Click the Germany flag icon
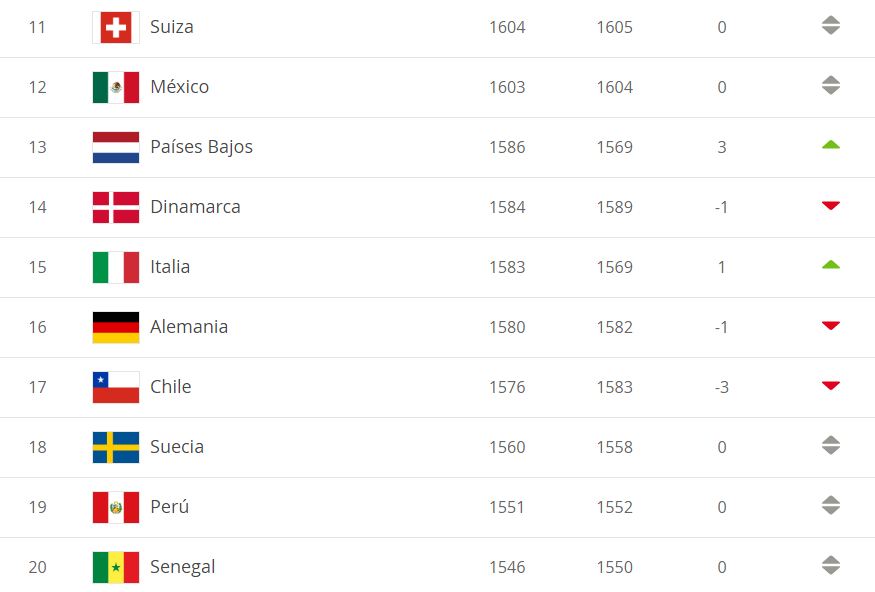Image resolution: width=875 pixels, height=592 pixels. pyautogui.click(x=116, y=327)
